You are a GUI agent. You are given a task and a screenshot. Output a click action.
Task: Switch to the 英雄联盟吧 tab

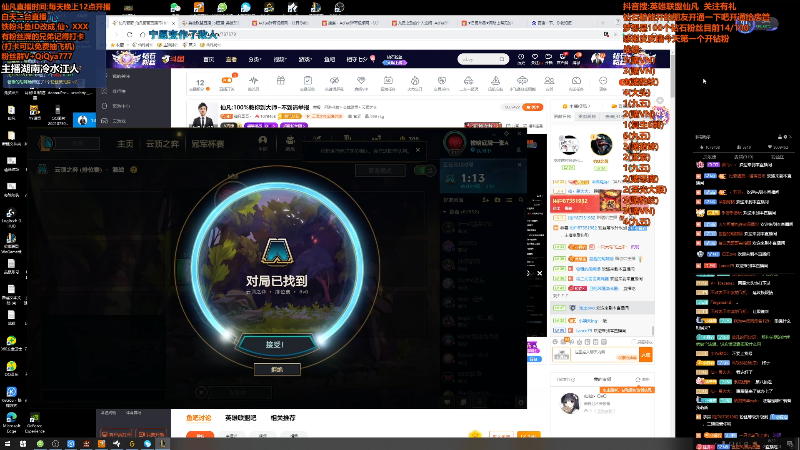coord(240,418)
